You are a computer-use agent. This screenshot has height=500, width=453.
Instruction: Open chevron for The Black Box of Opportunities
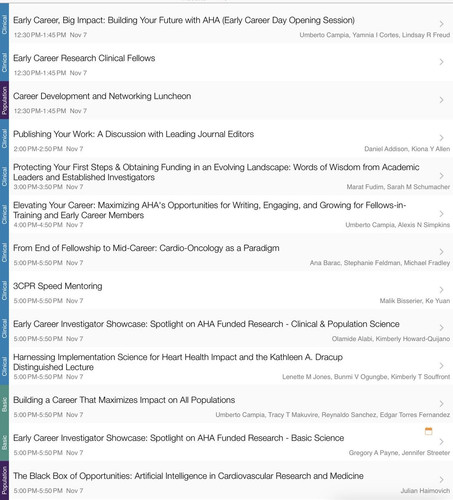click(441, 480)
